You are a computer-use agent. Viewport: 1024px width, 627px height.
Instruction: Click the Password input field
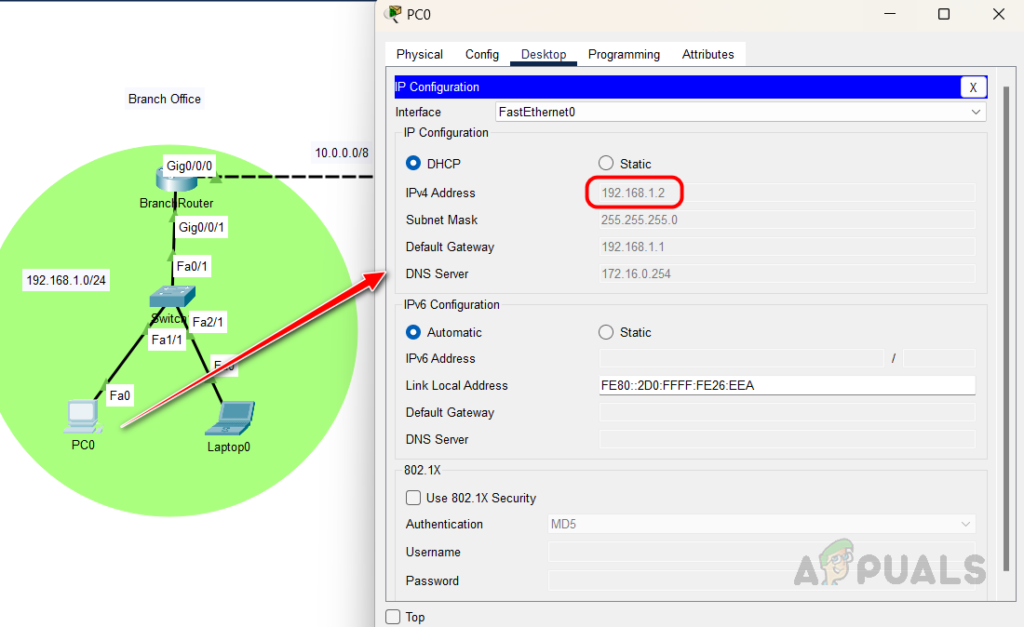coord(760,580)
